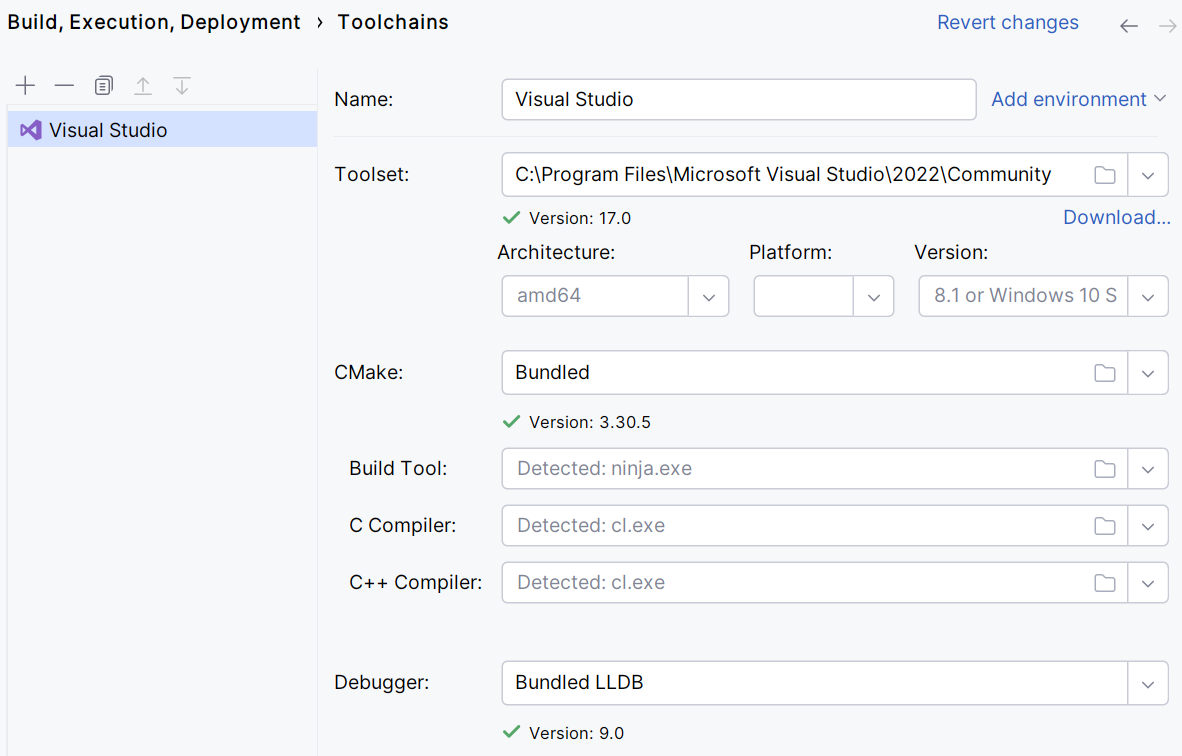The image size is (1182, 756).
Task: Move the toolchain up with the up arrow icon
Action: (142, 86)
